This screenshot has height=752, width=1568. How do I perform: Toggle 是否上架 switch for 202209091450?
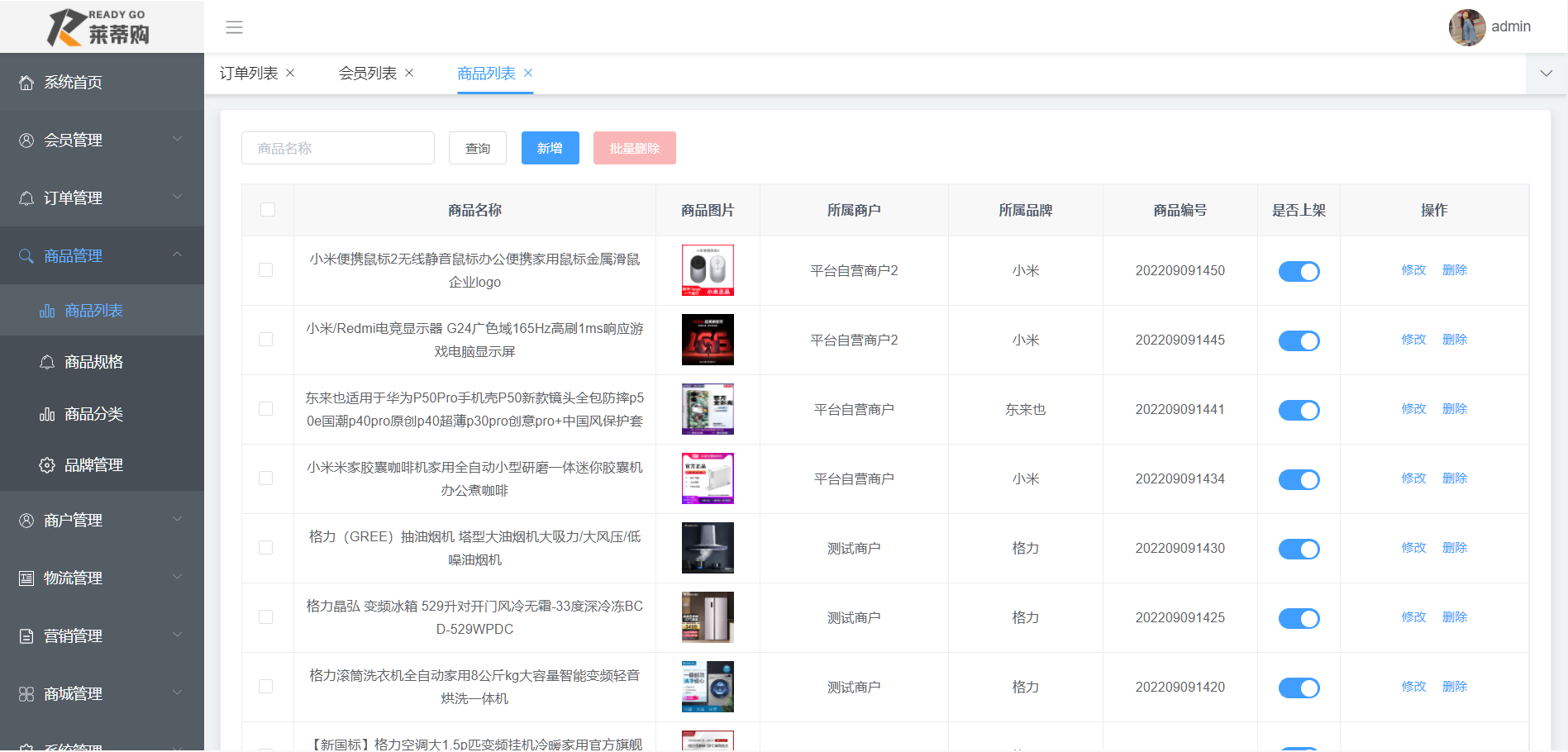(x=1299, y=271)
